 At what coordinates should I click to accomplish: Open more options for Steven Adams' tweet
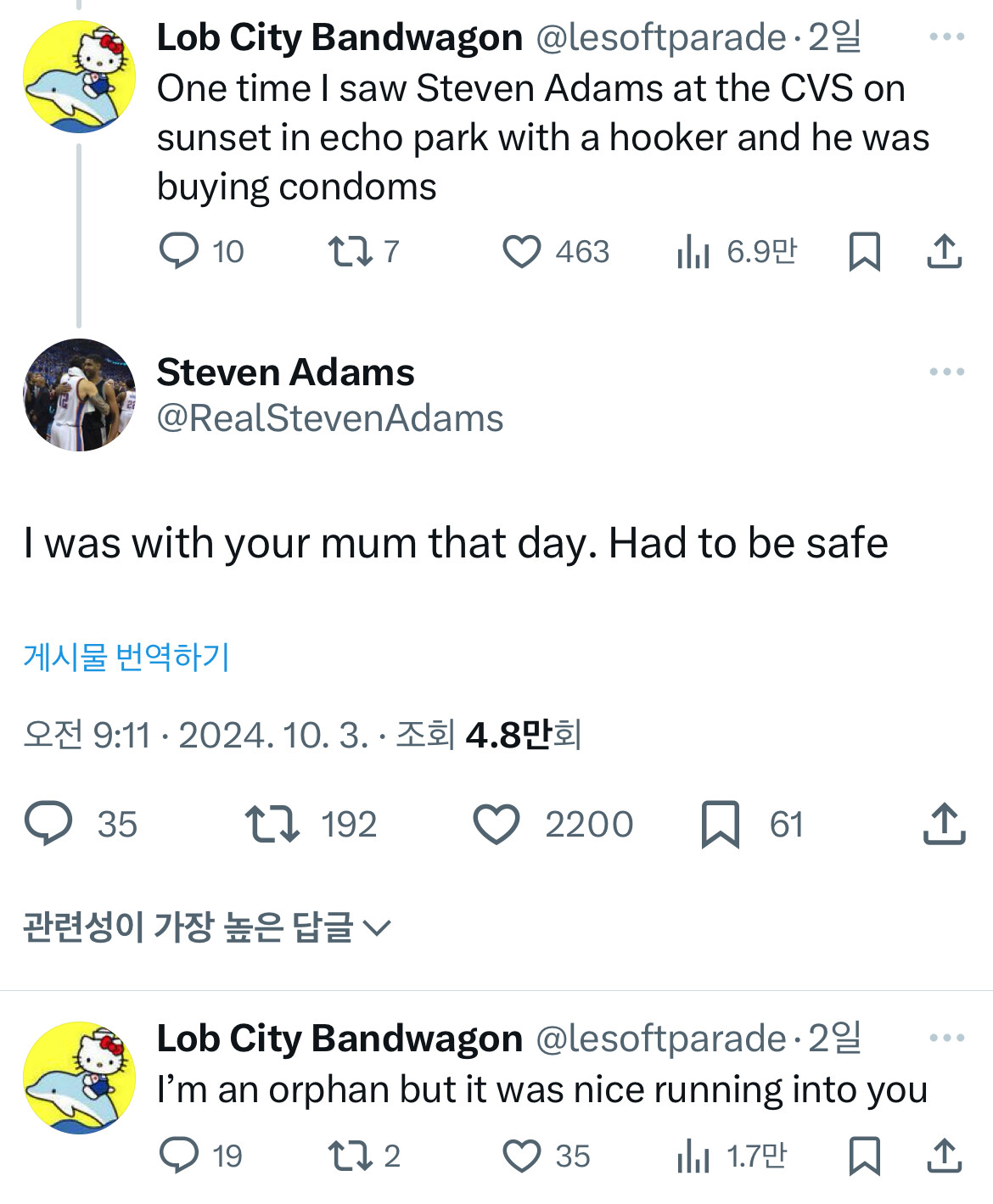pyautogui.click(x=946, y=372)
